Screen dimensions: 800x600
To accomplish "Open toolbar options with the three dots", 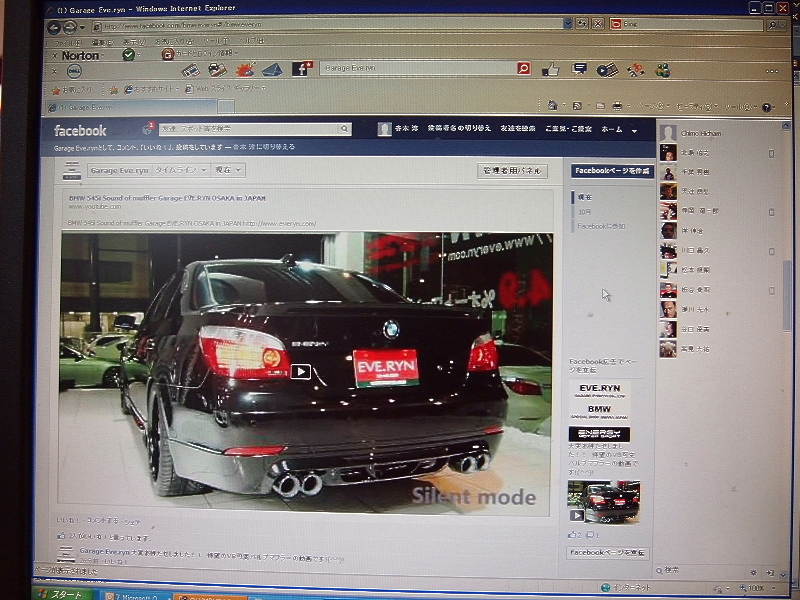I will pos(772,71).
